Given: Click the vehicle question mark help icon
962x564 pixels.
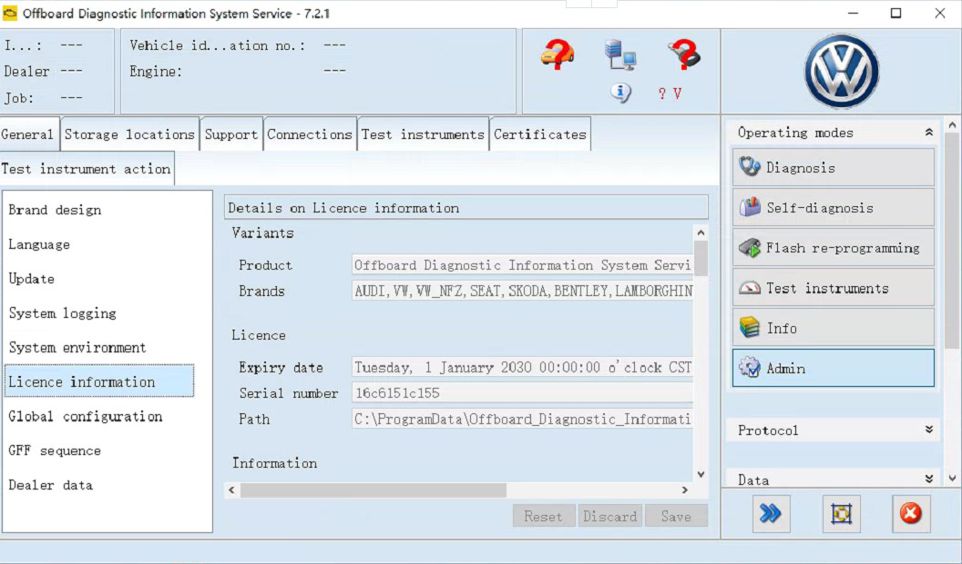Looking at the screenshot, I should pos(557,55).
